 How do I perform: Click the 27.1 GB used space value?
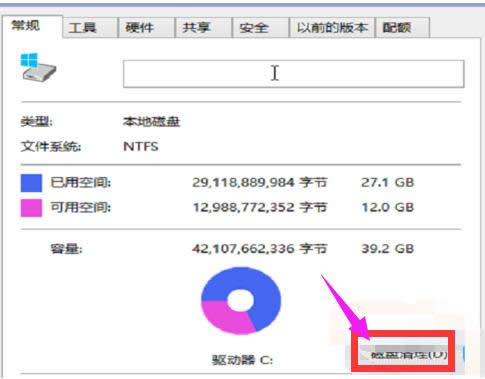pos(388,183)
